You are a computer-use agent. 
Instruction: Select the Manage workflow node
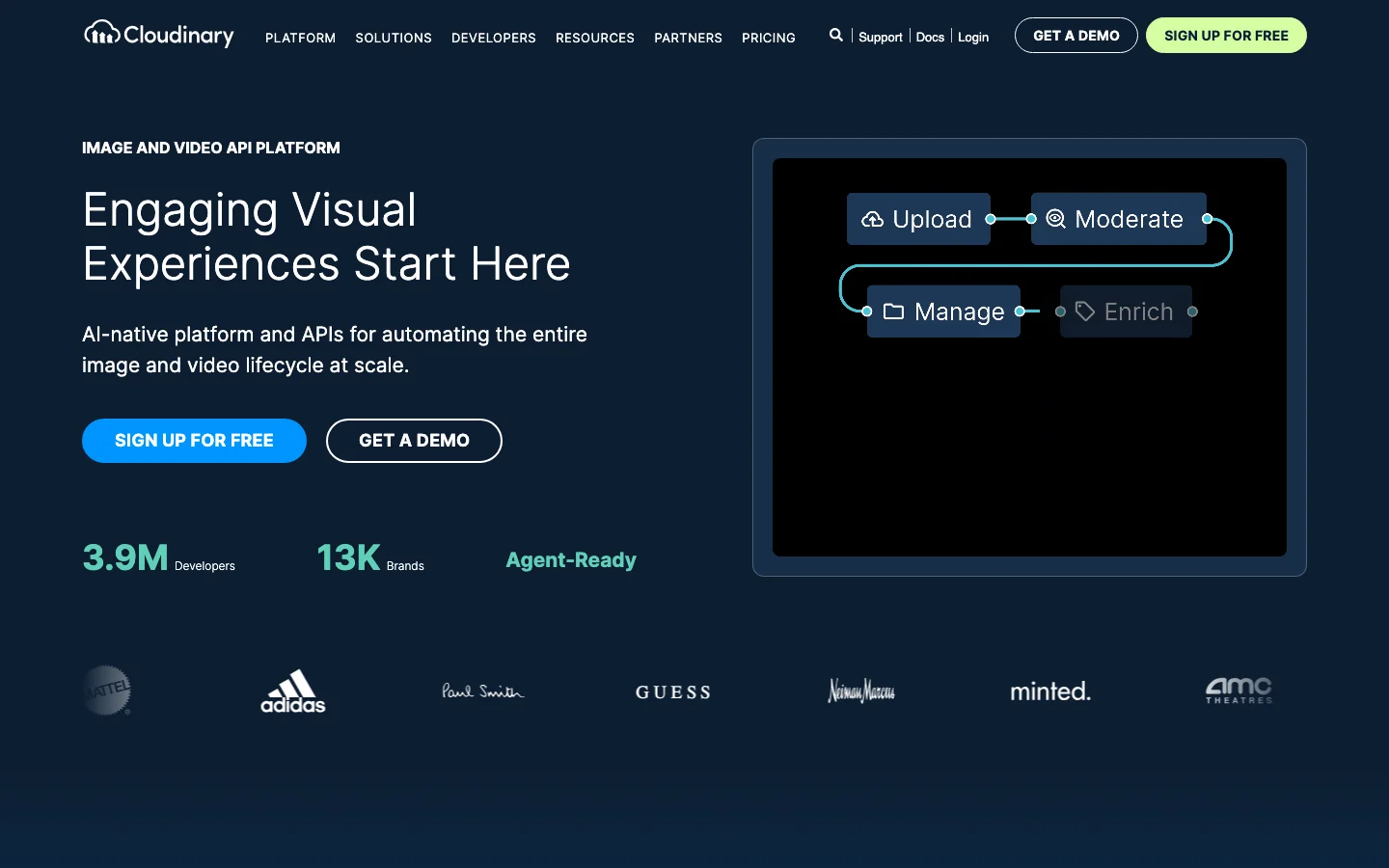943,312
